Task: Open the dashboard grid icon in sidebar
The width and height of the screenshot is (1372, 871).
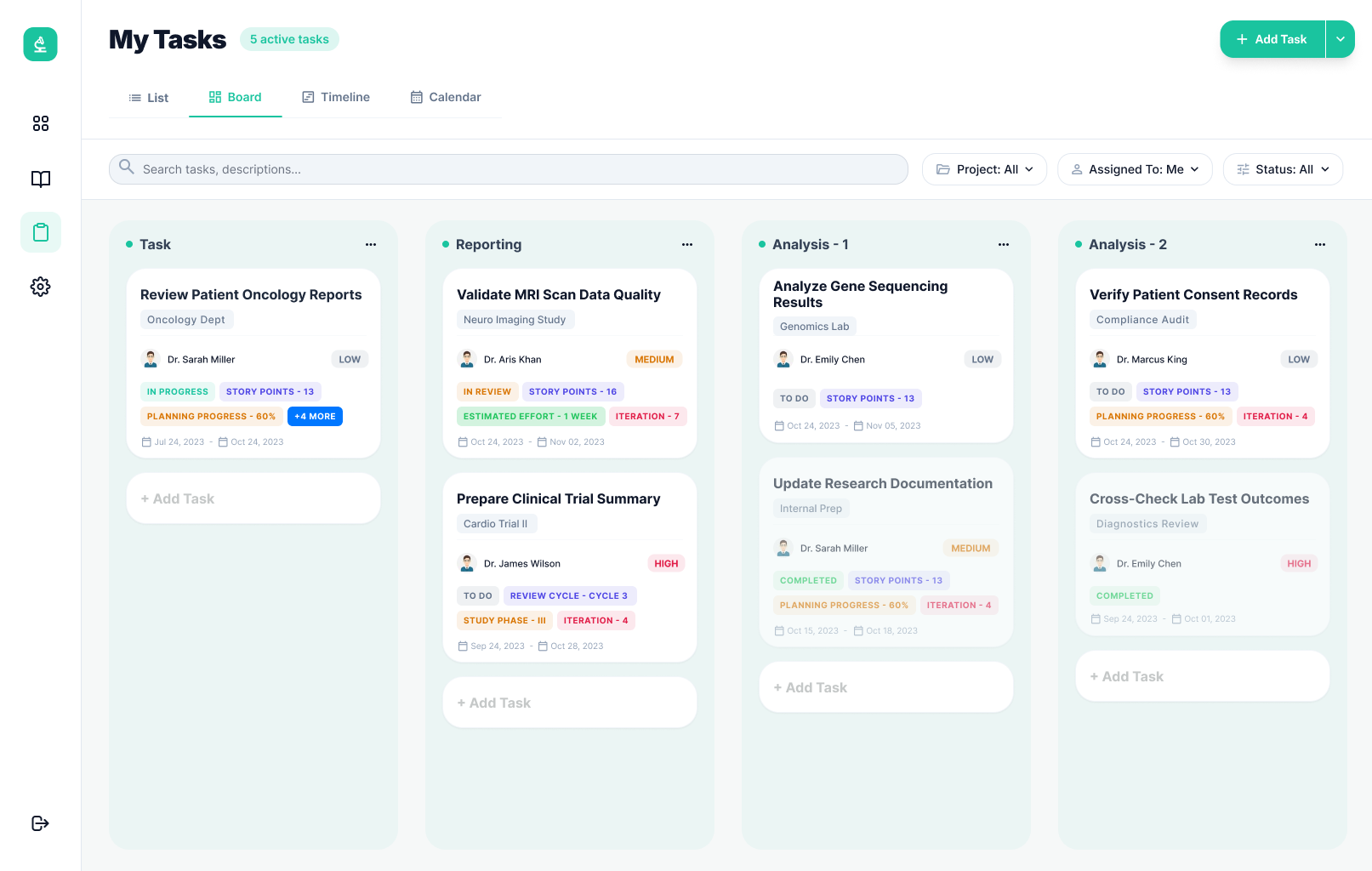Action: [40, 123]
